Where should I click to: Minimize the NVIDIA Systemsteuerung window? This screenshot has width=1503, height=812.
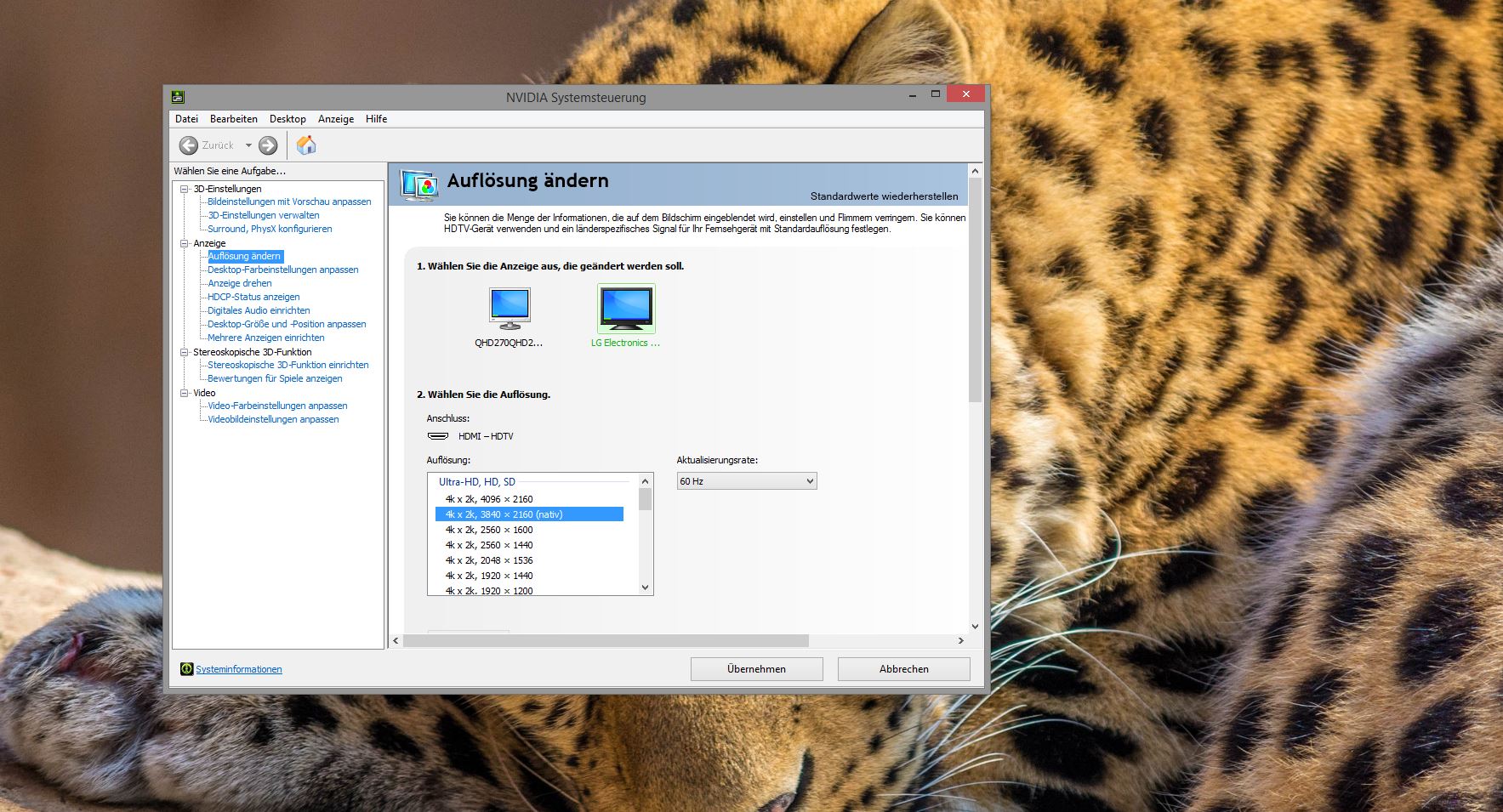coord(912,94)
